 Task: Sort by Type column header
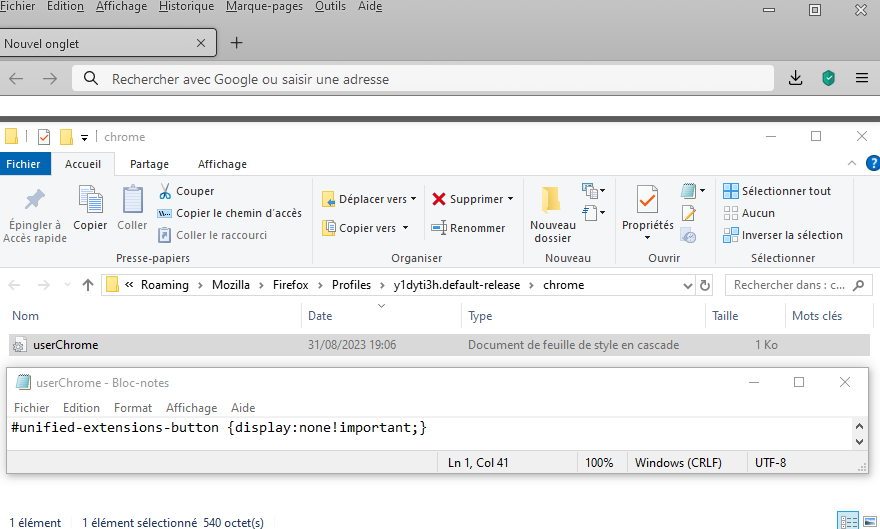click(480, 316)
